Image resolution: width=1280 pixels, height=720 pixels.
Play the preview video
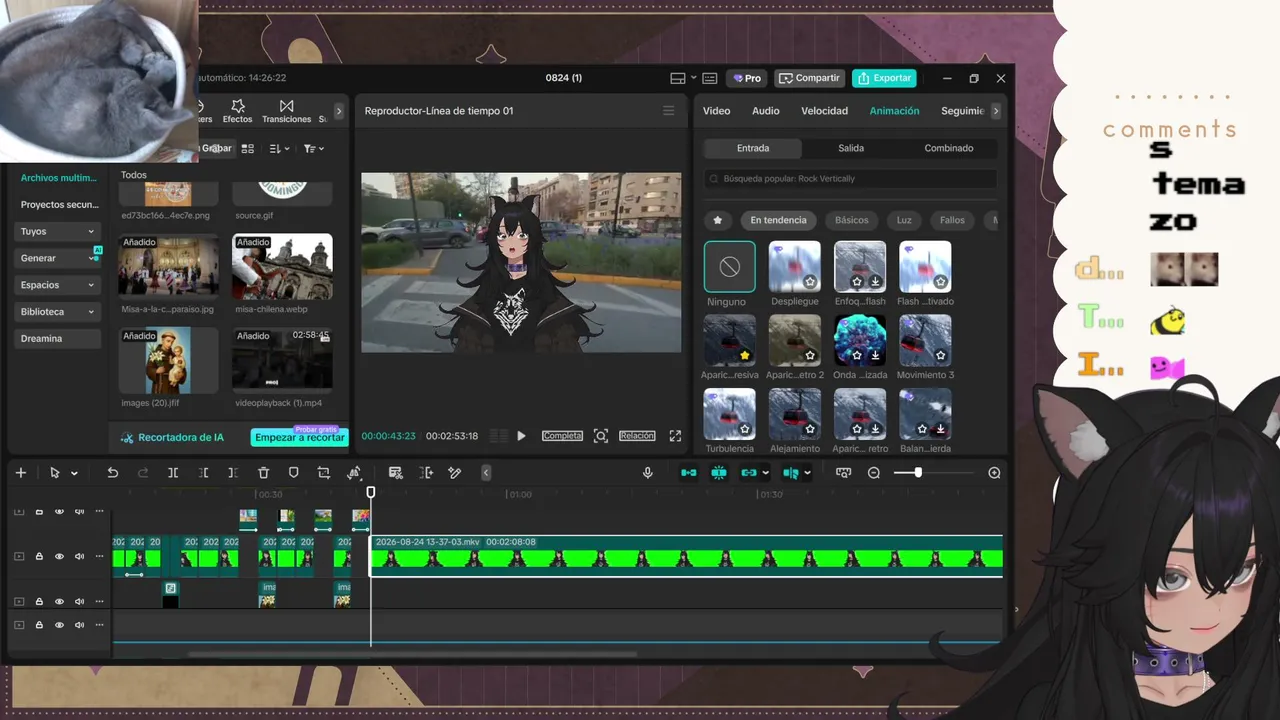pyautogui.click(x=521, y=436)
